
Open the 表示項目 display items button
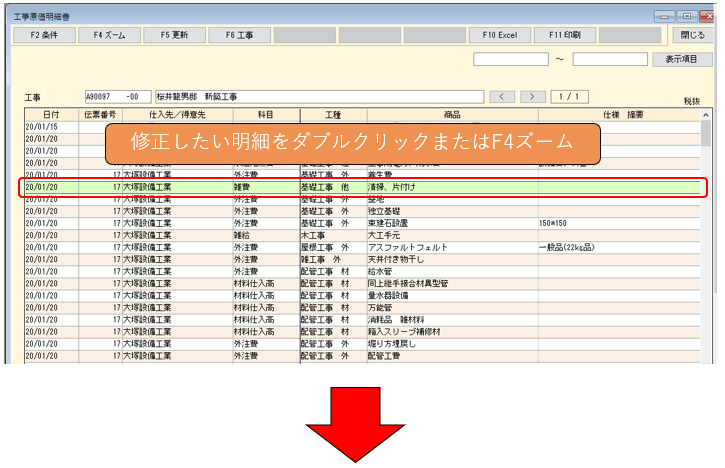coord(682,59)
